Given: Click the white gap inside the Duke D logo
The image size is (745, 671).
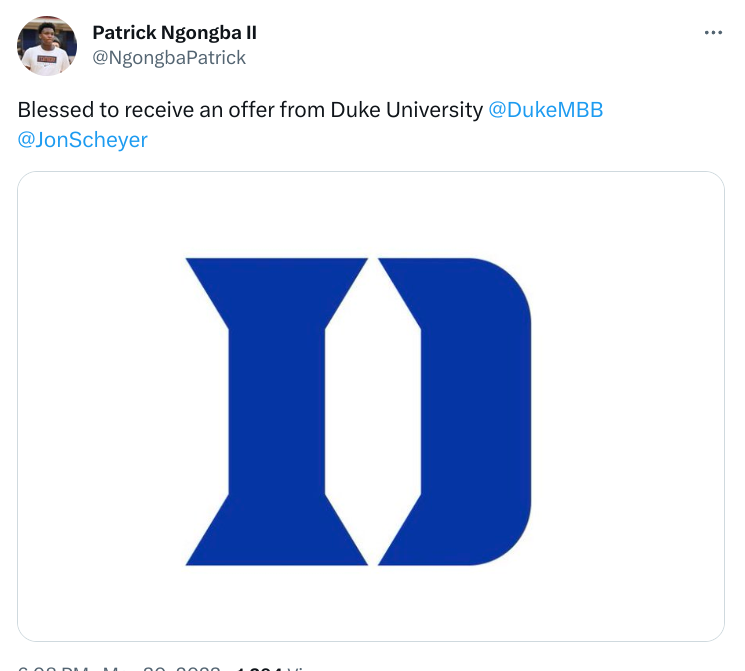Looking at the screenshot, I should [x=373, y=411].
